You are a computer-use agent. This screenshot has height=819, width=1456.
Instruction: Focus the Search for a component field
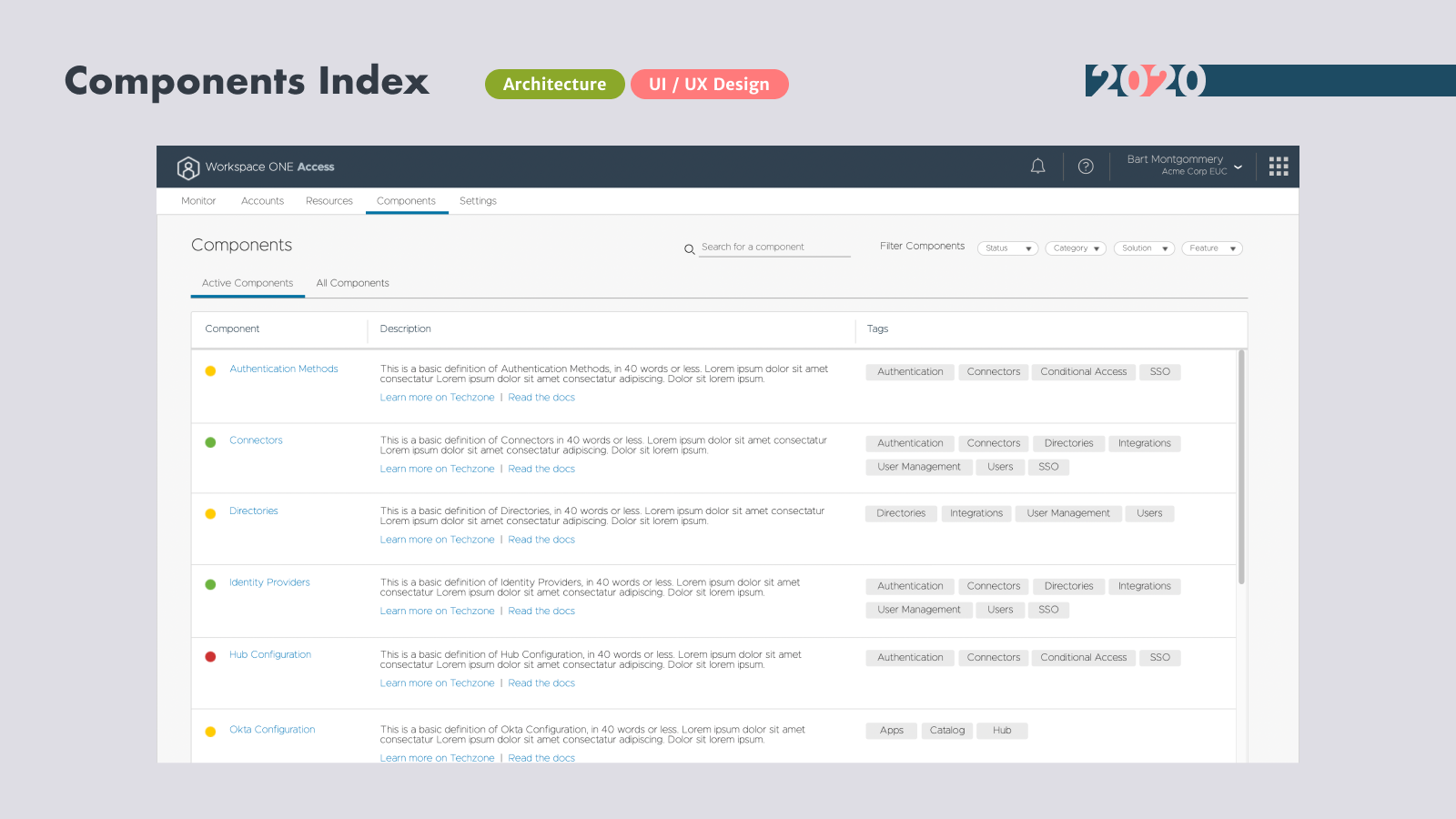(773, 248)
